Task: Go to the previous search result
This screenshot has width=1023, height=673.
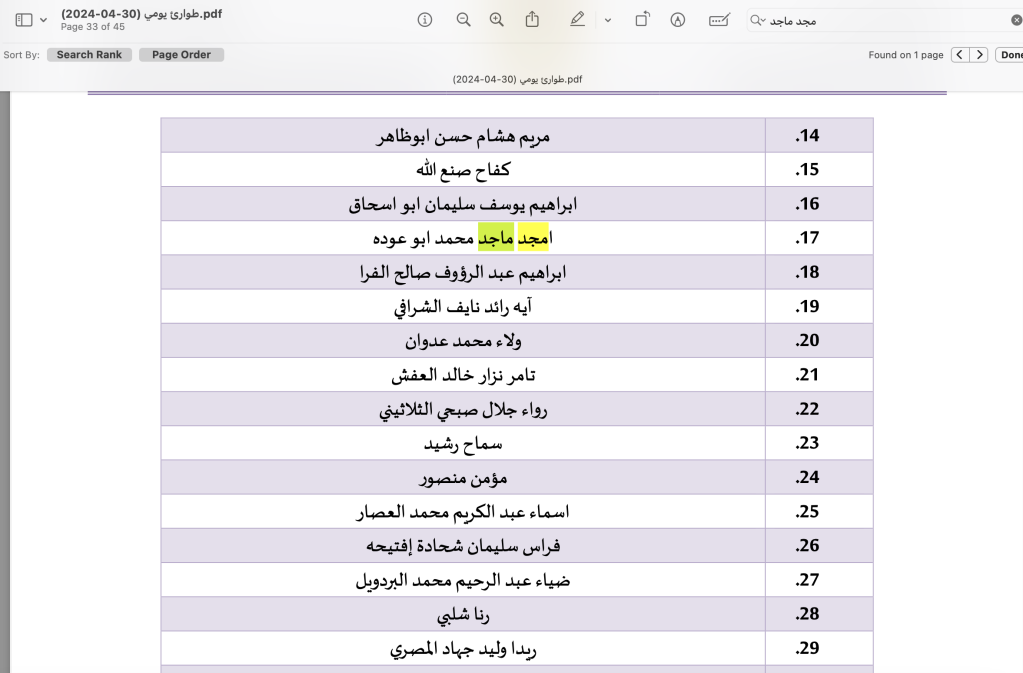Action: [x=960, y=55]
